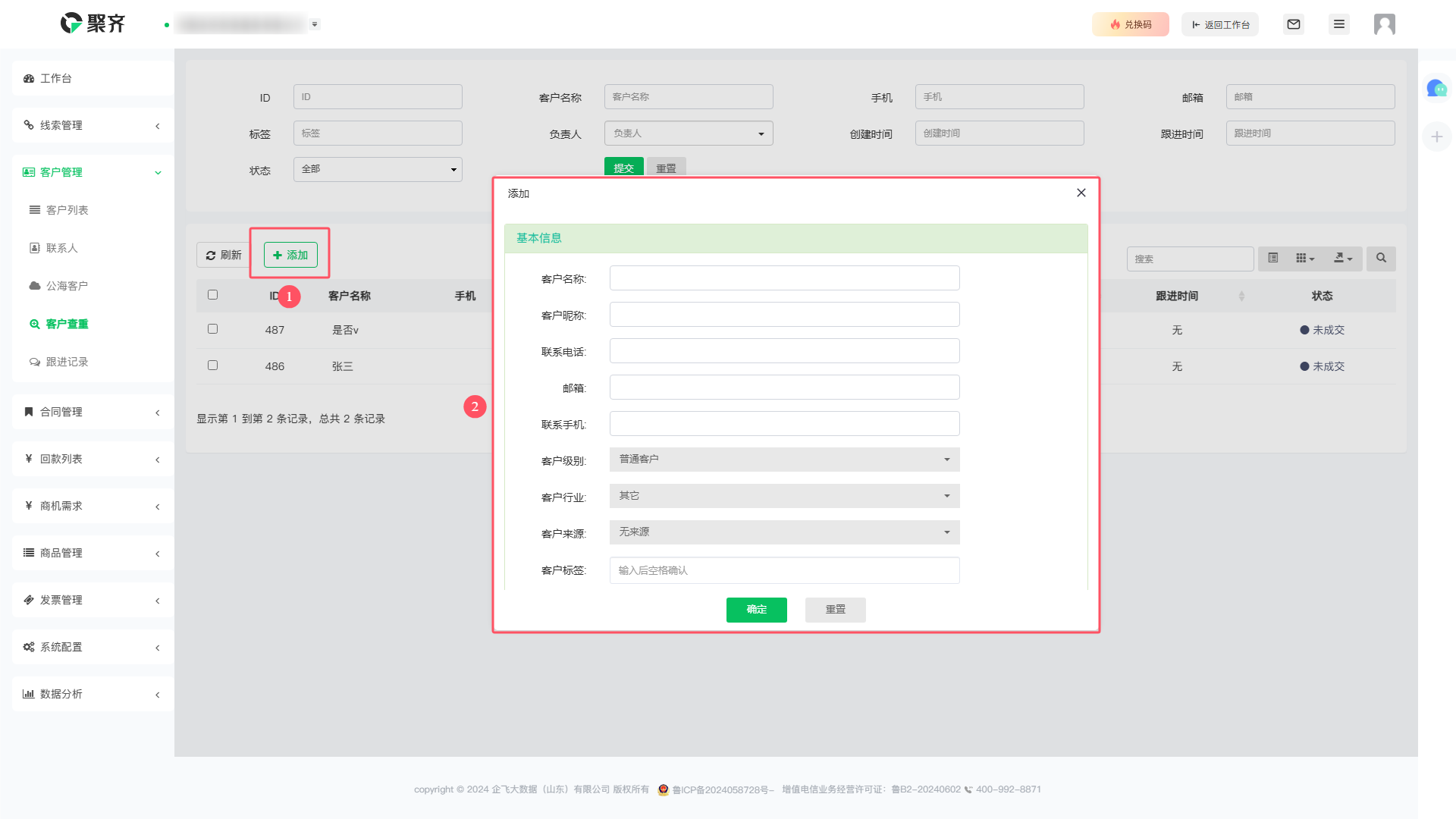Open the export data dropdown icon
1456x819 pixels.
coord(1343,259)
